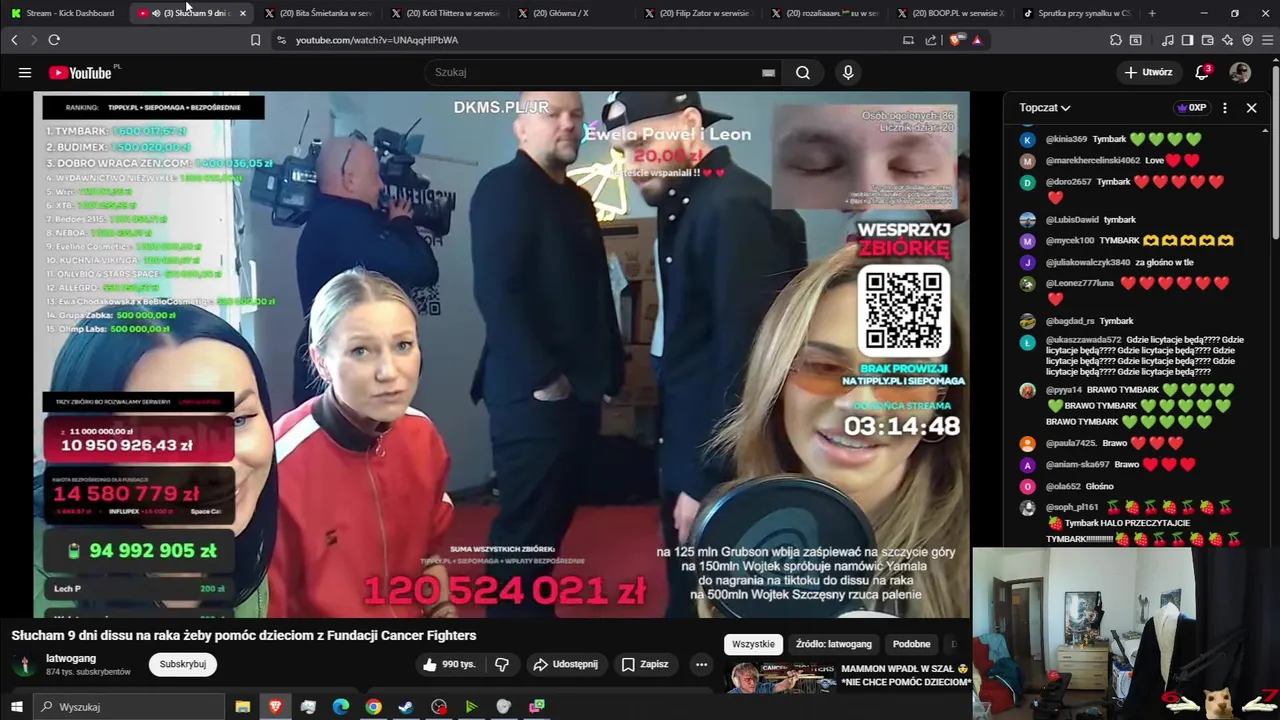Click the YouTube search magnifier button
This screenshot has height=720, width=1280.
(803, 72)
